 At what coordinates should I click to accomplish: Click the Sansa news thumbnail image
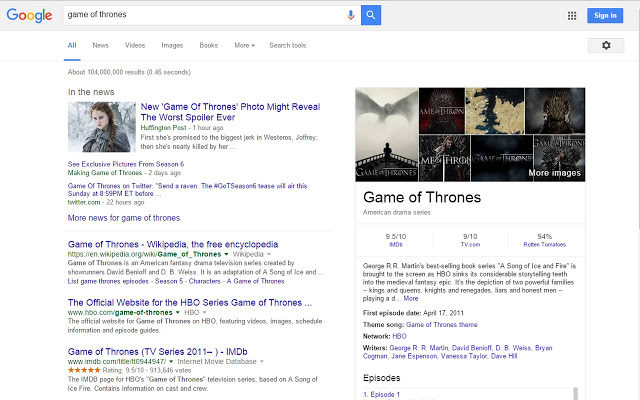[102, 127]
